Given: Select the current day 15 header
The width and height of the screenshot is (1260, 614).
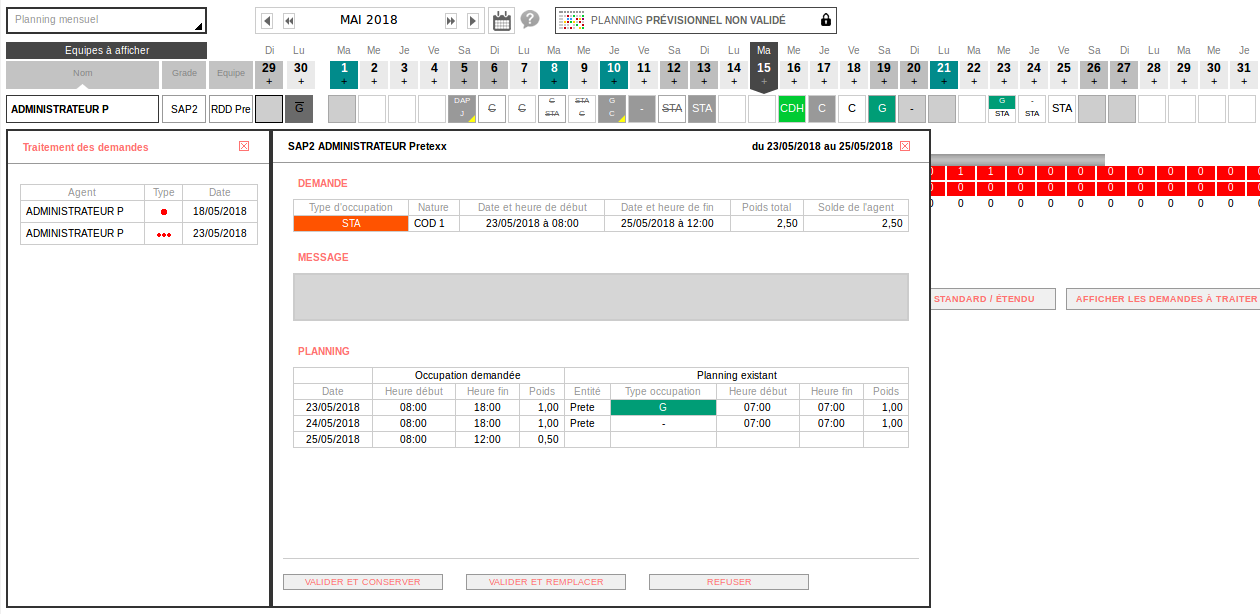Looking at the screenshot, I should tap(763, 68).
